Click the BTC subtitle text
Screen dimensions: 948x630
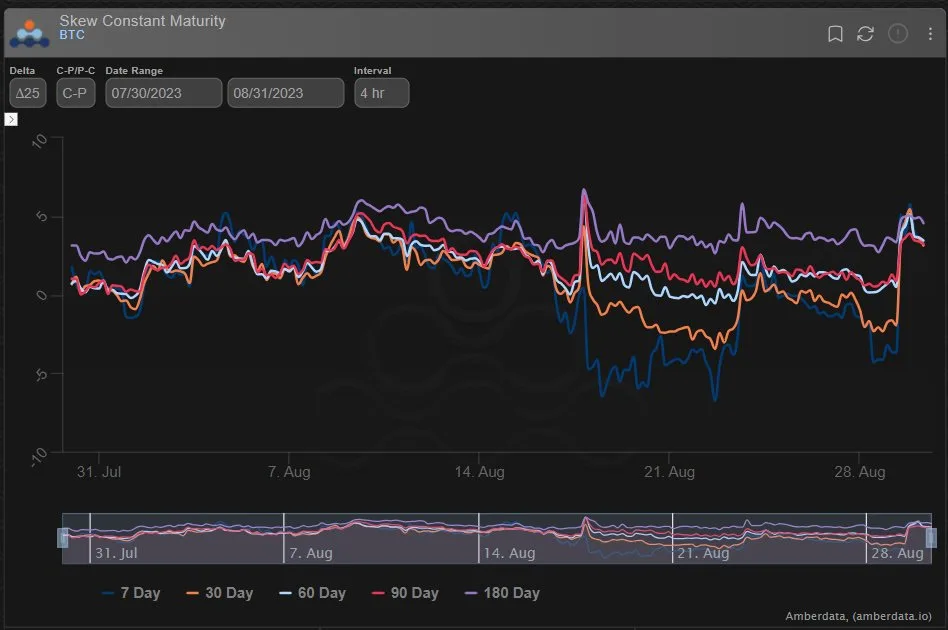[x=72, y=35]
